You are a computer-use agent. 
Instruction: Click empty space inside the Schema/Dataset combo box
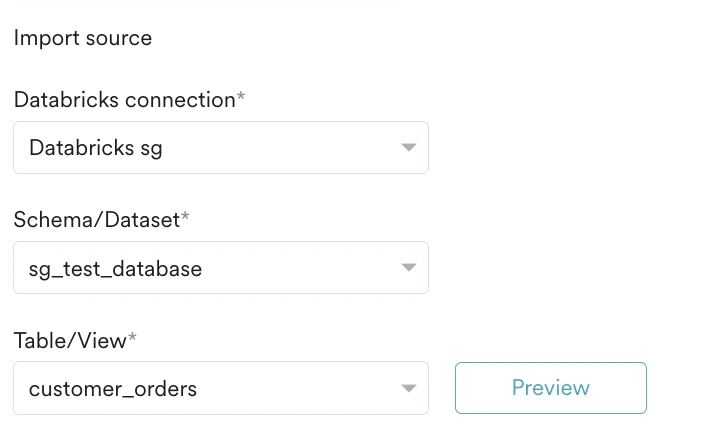click(300, 268)
